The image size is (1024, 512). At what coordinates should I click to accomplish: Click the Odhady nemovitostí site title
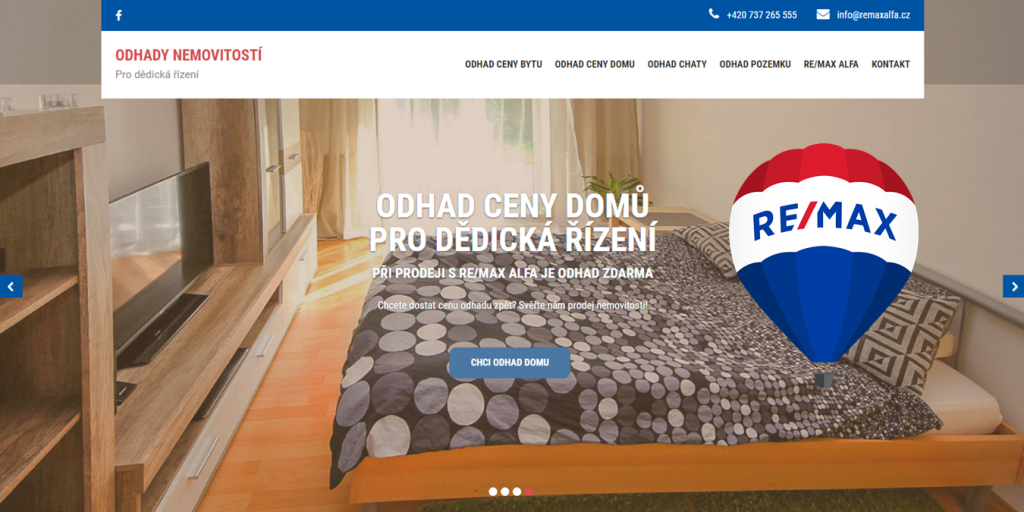(x=189, y=56)
